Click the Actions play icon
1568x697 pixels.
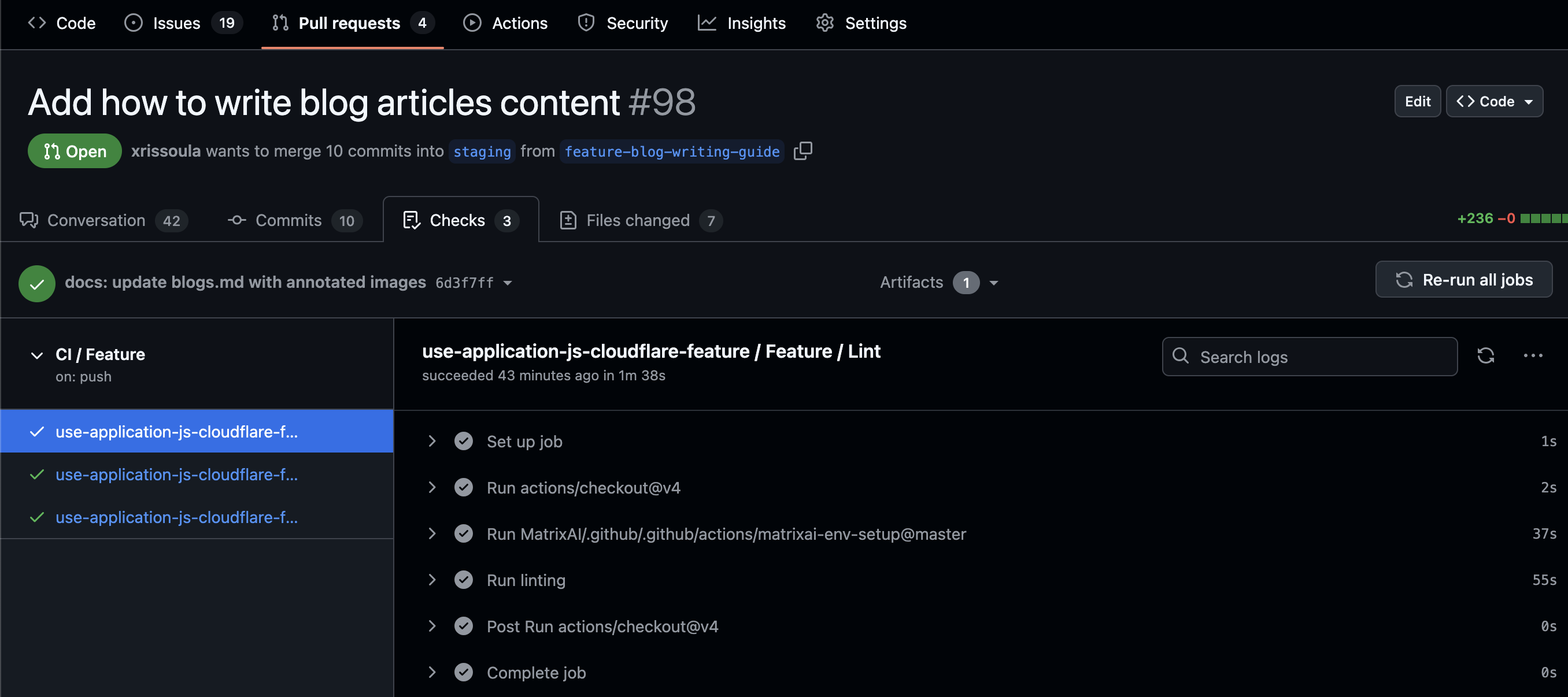[x=472, y=23]
